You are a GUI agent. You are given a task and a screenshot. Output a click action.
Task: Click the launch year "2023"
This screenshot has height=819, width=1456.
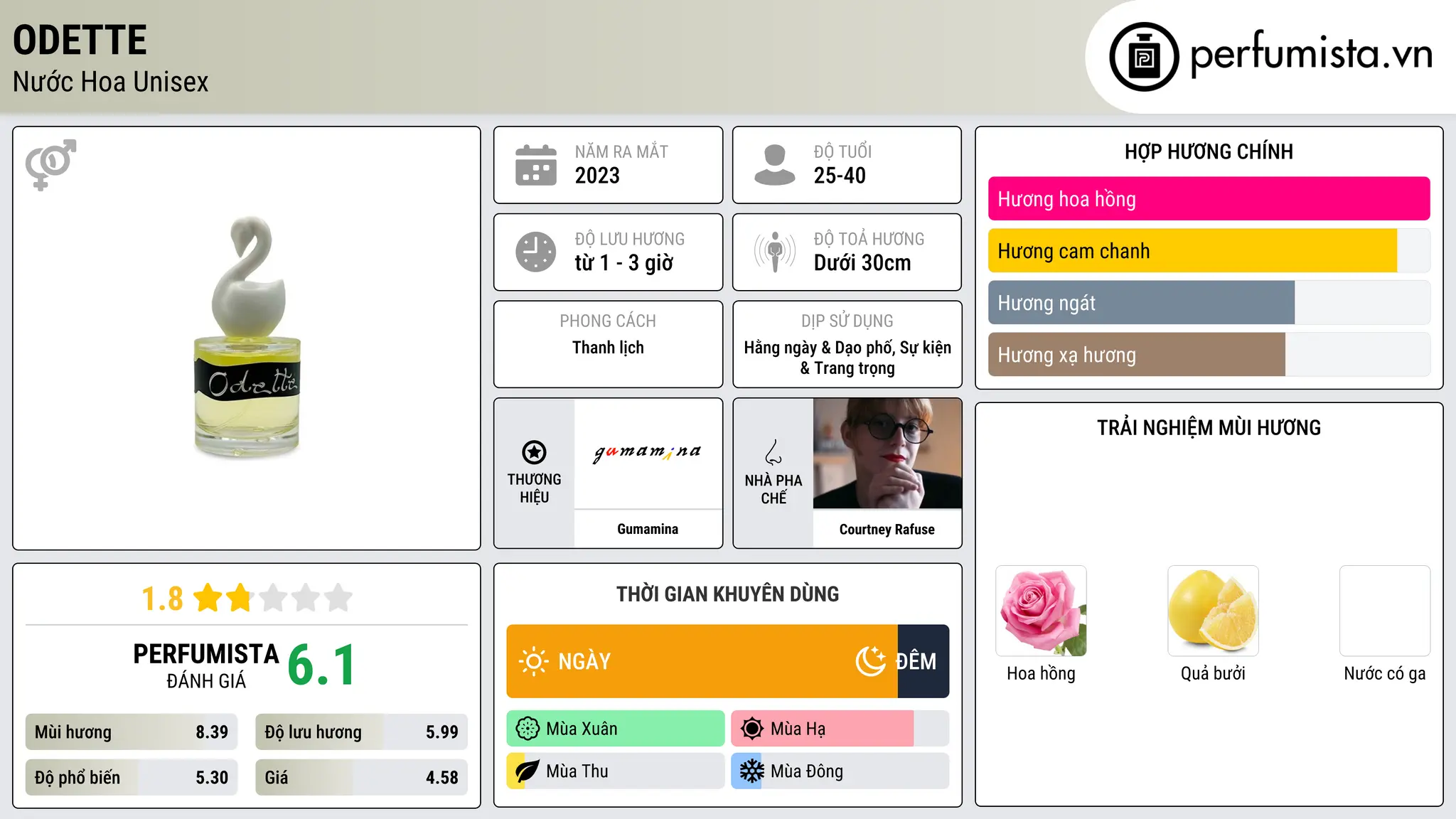597,176
